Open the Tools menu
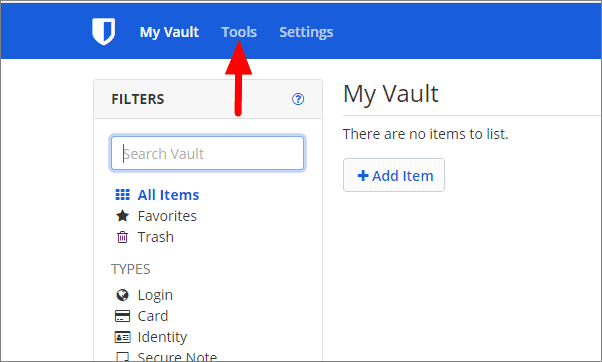Viewport: 602px width, 362px height. (x=239, y=32)
